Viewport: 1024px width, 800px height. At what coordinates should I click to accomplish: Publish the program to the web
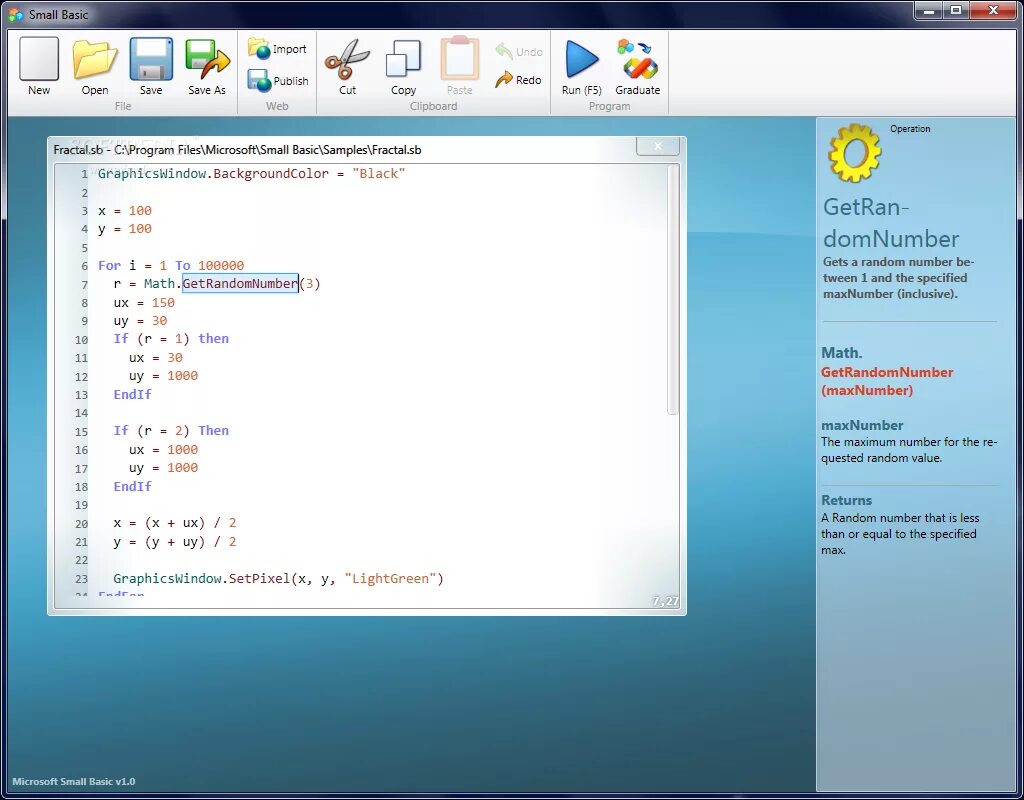[278, 80]
